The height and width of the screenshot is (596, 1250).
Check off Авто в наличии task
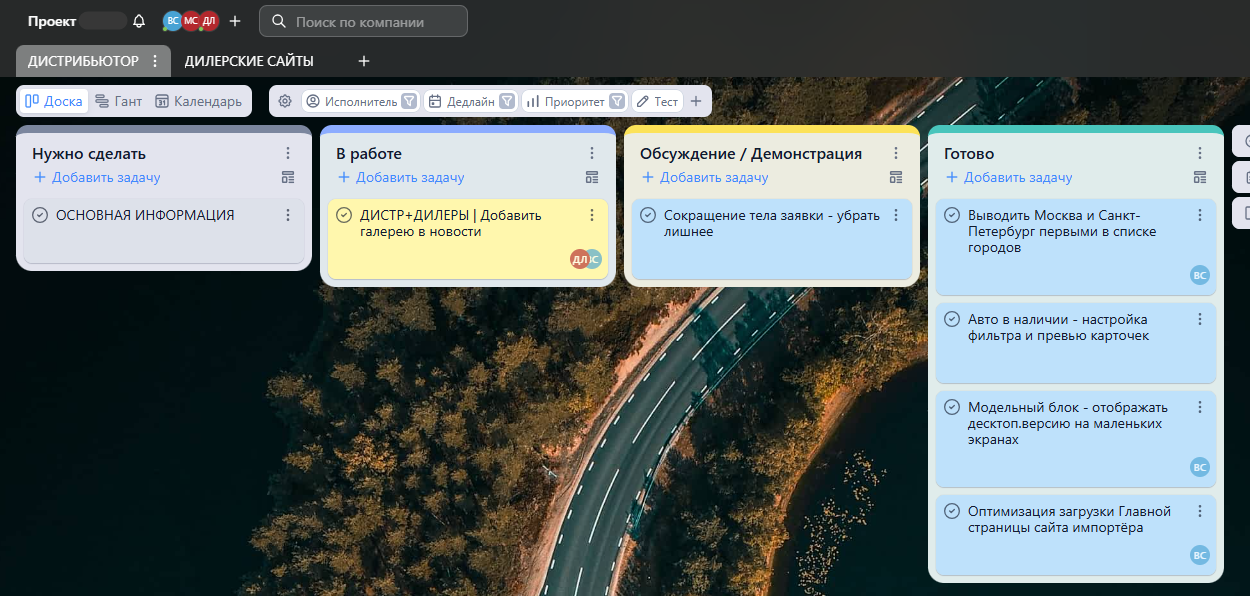952,319
